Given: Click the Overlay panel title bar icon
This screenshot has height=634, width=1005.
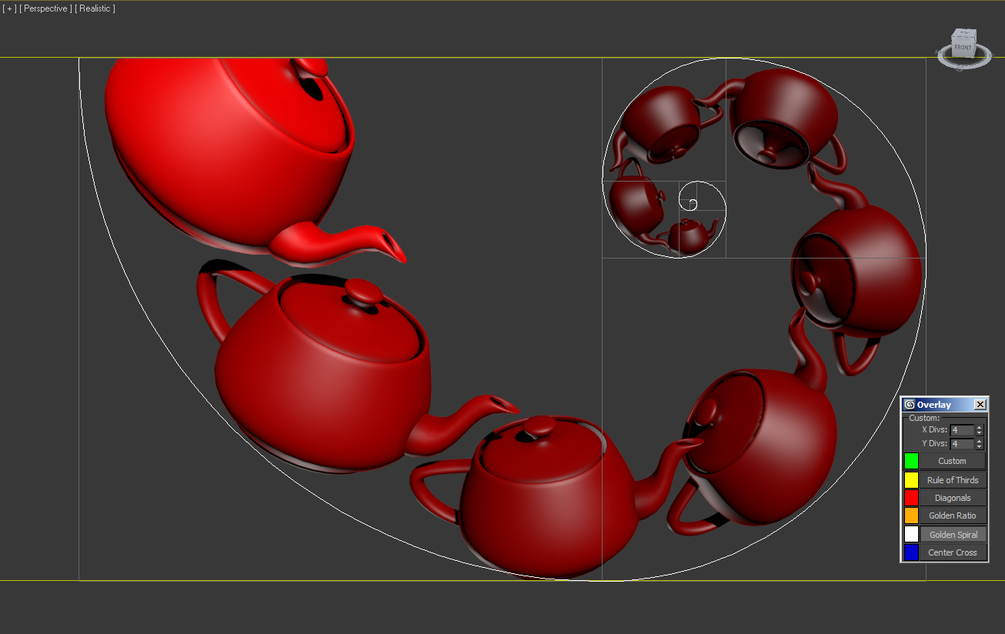Looking at the screenshot, I should click(911, 404).
